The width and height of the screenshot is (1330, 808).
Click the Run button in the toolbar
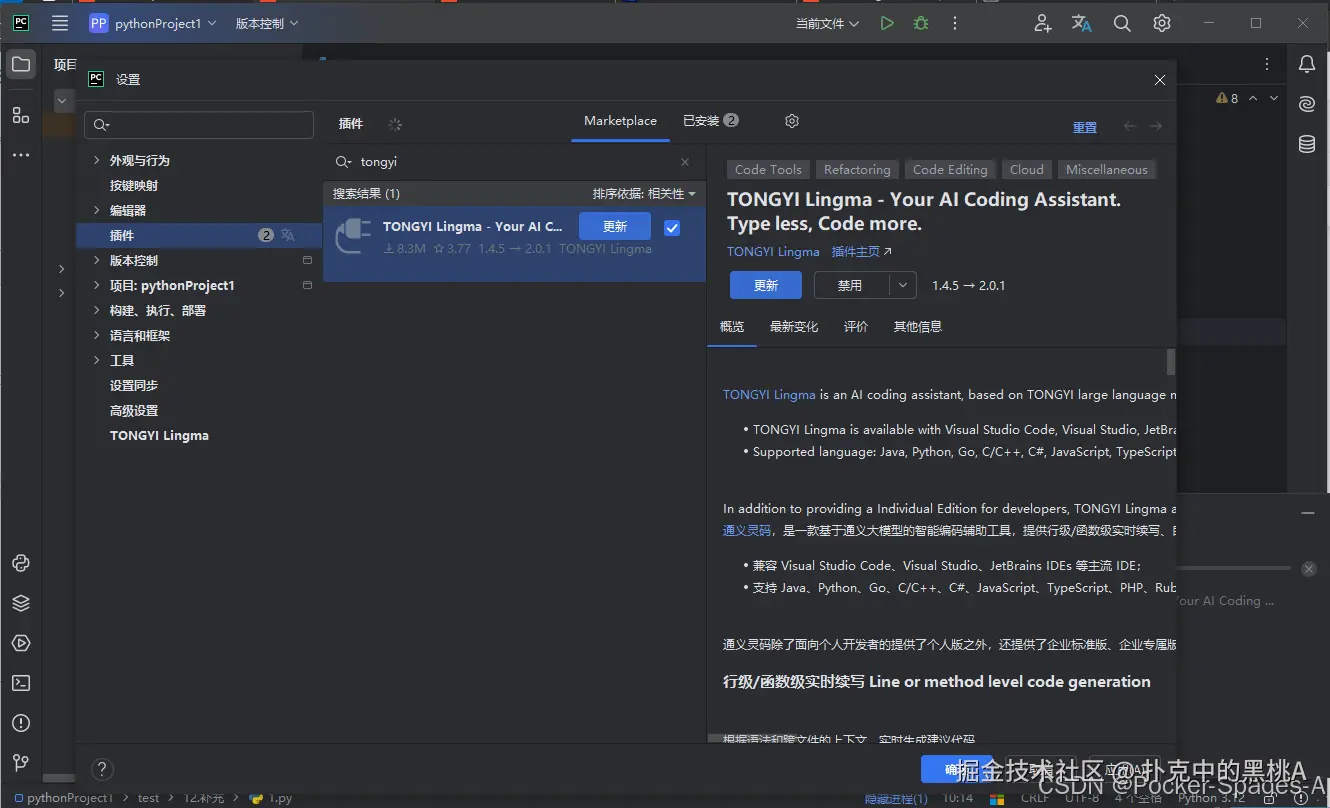[887, 23]
